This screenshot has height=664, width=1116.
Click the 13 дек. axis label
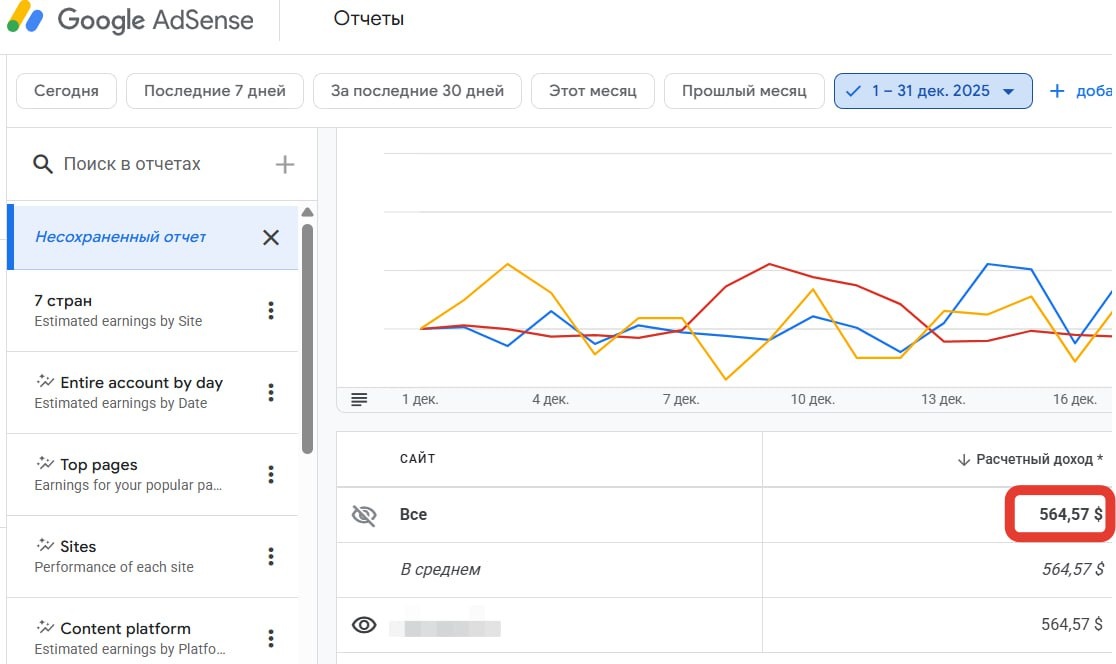[944, 400]
